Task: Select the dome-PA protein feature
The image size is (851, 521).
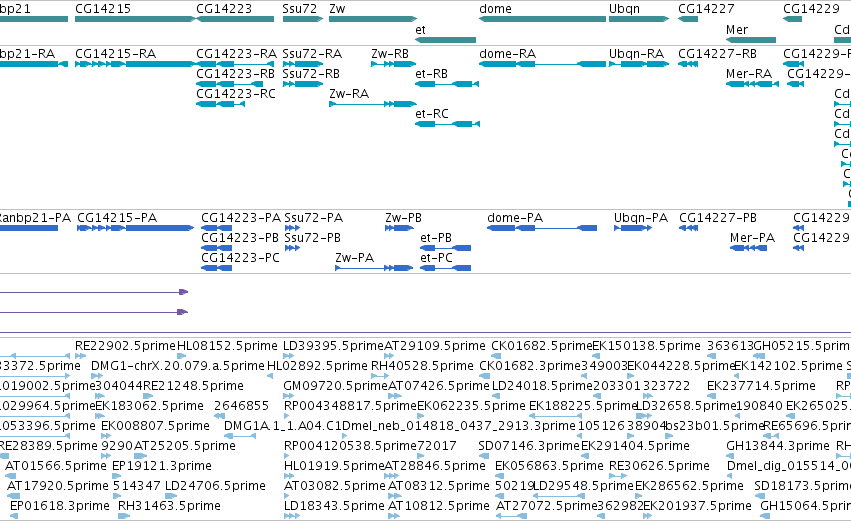Action: click(542, 228)
